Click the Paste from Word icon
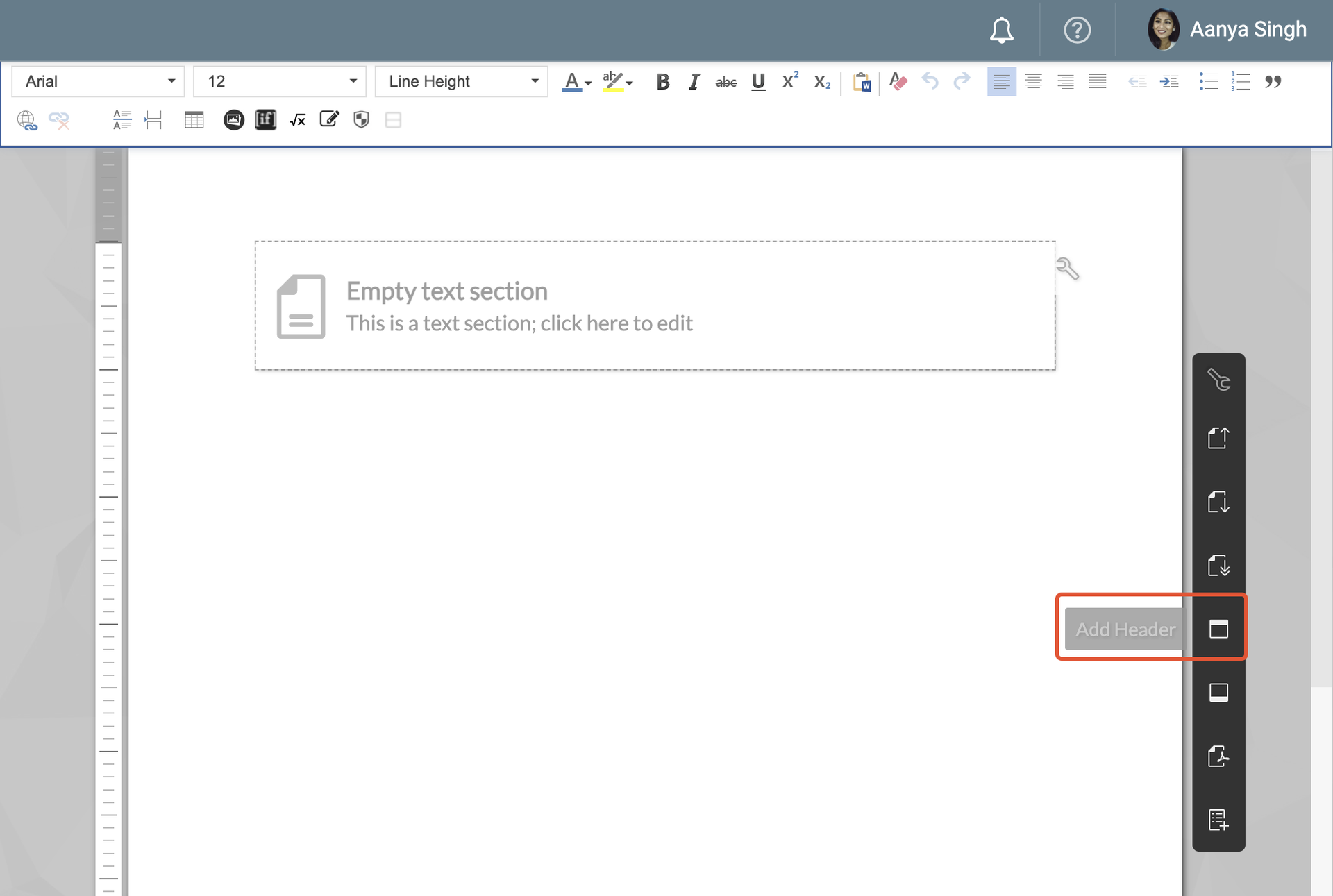Viewport: 1333px width, 896px height. (x=862, y=82)
